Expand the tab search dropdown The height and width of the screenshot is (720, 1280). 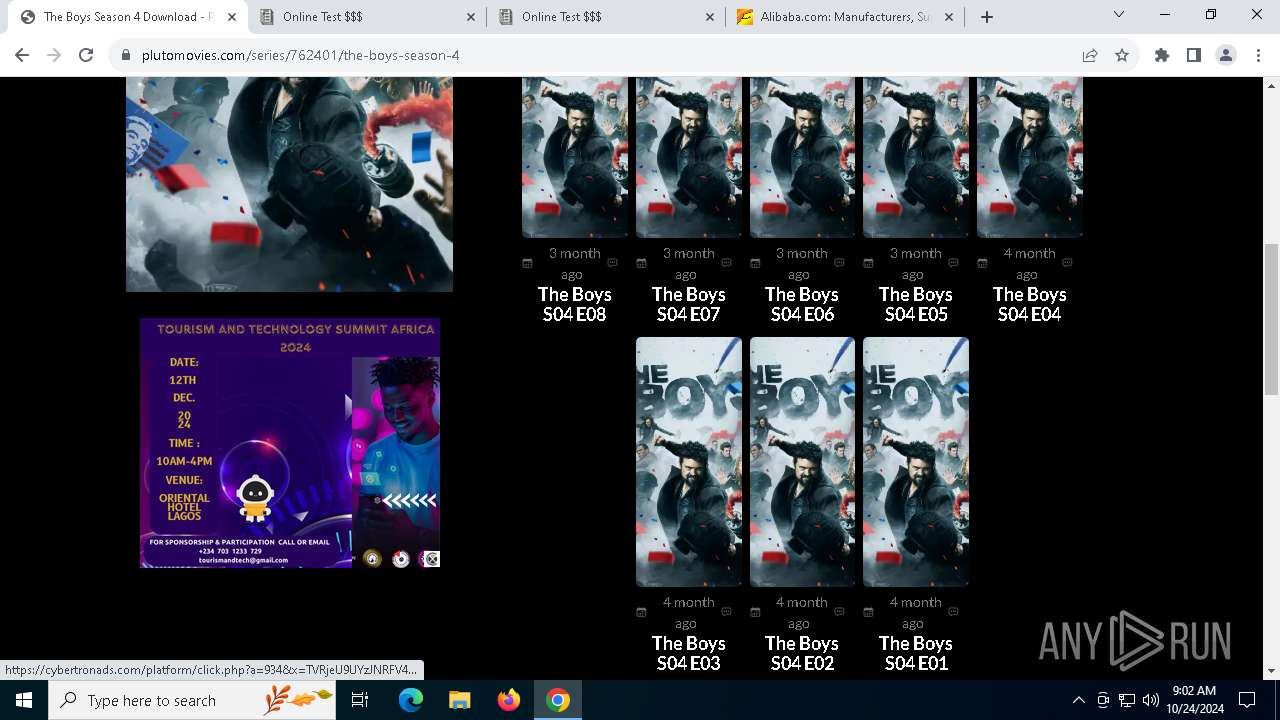coord(1119,15)
